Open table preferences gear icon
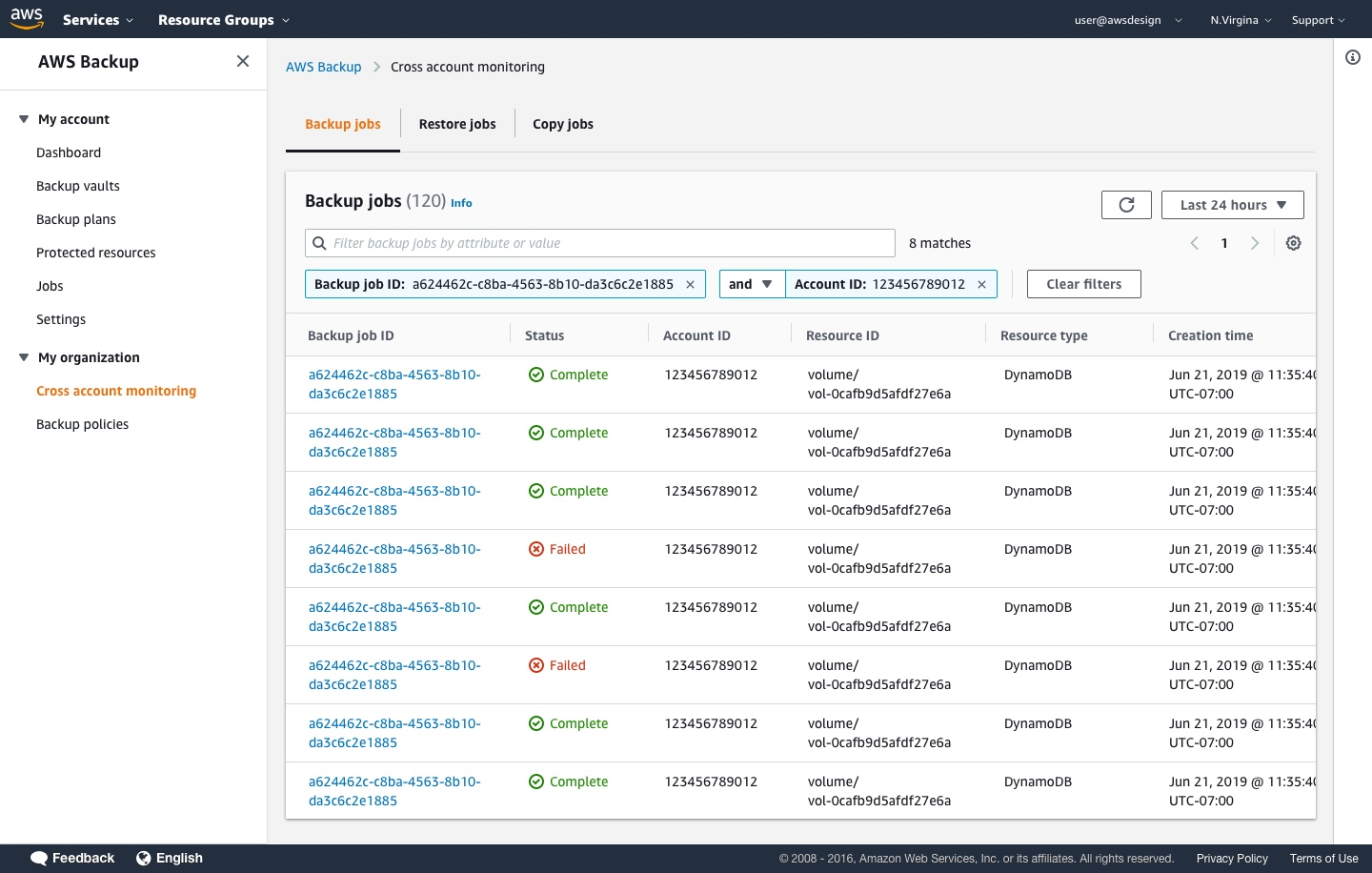This screenshot has width=1372, height=873. coord(1293,243)
